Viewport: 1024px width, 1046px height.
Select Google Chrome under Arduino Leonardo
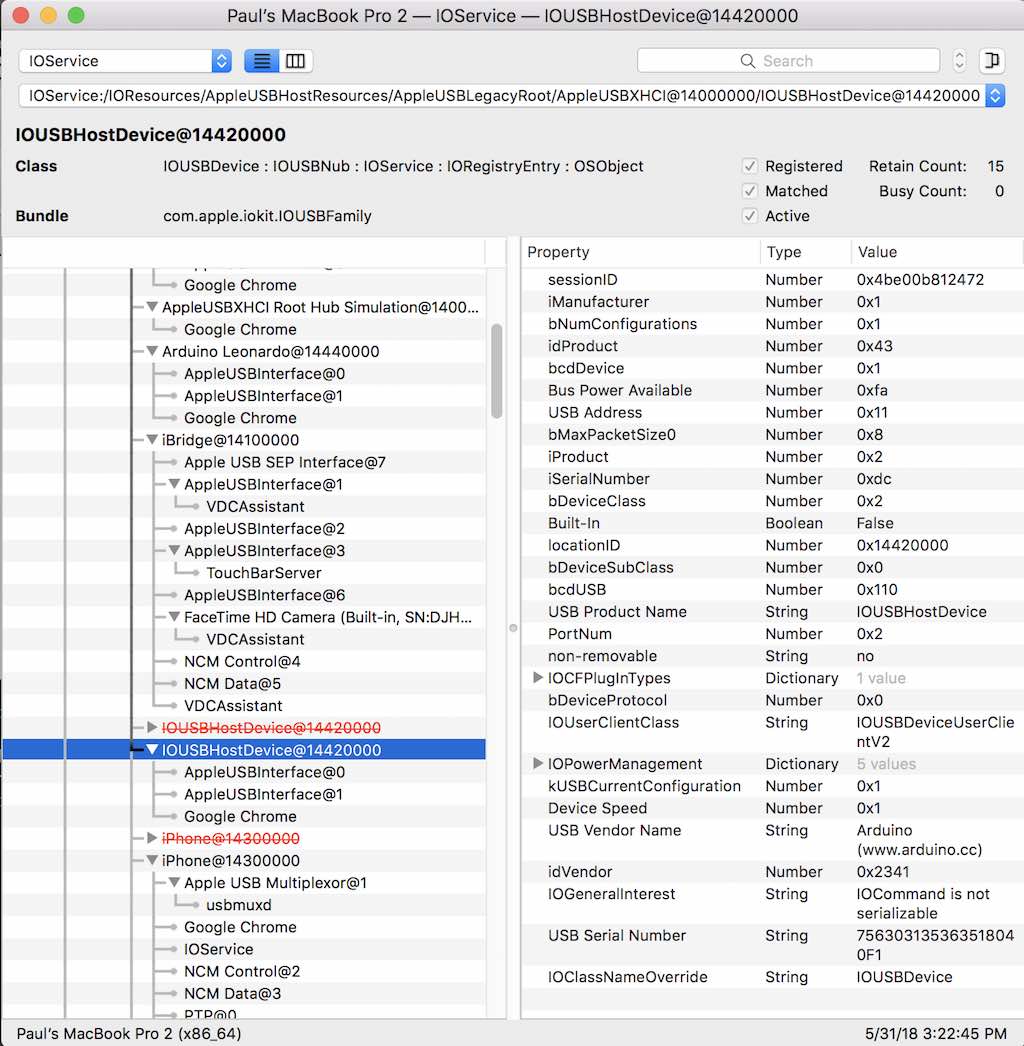[x=240, y=418]
